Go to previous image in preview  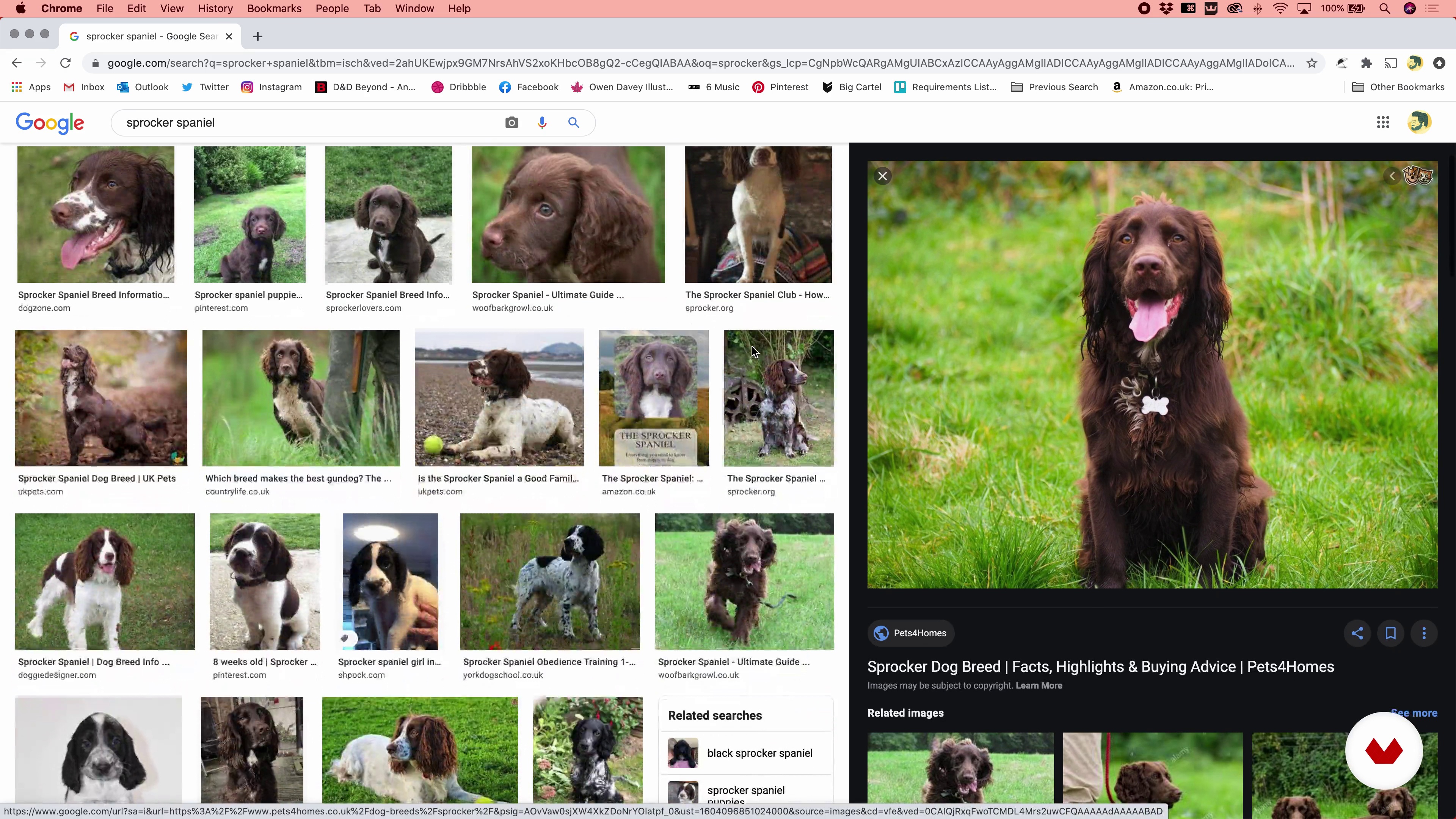1392,176
